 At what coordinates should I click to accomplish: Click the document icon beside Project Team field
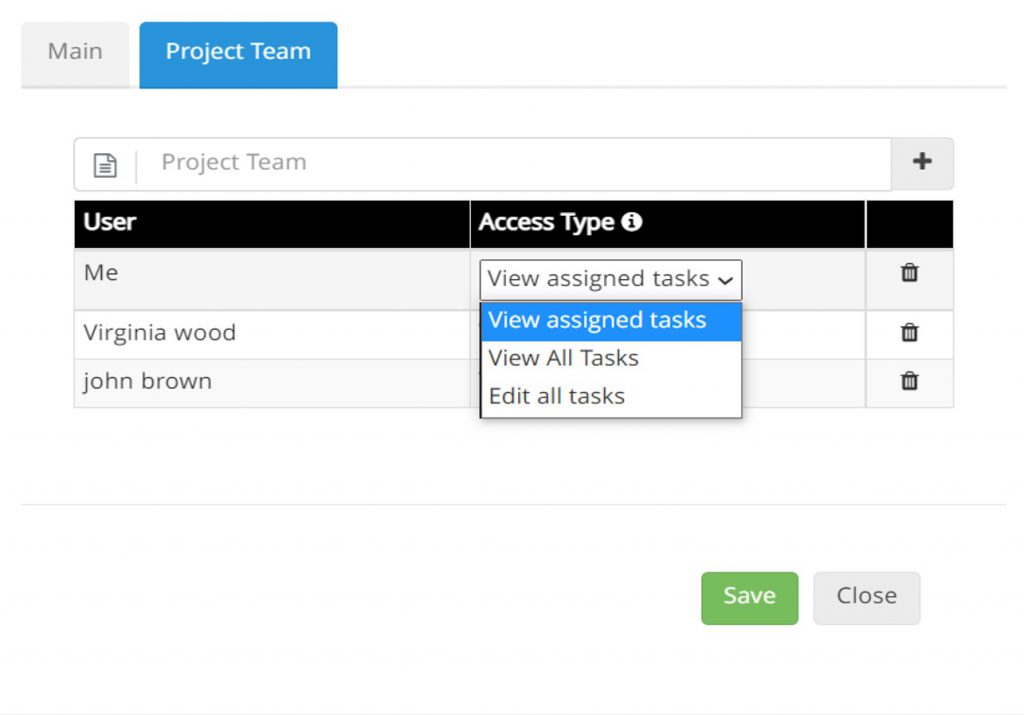[x=105, y=165]
